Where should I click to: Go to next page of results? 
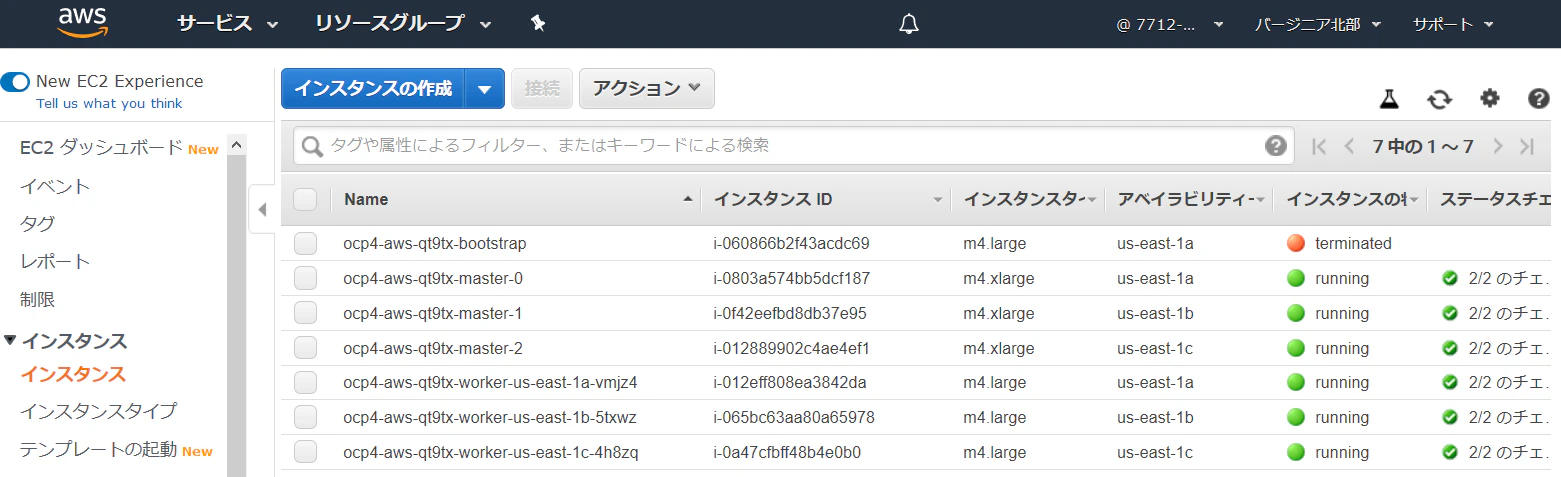[1497, 146]
